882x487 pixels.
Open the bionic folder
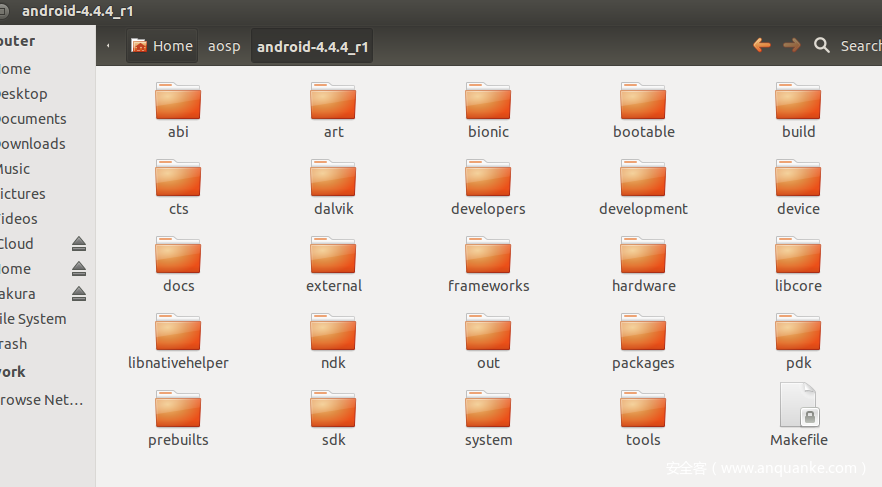488,103
